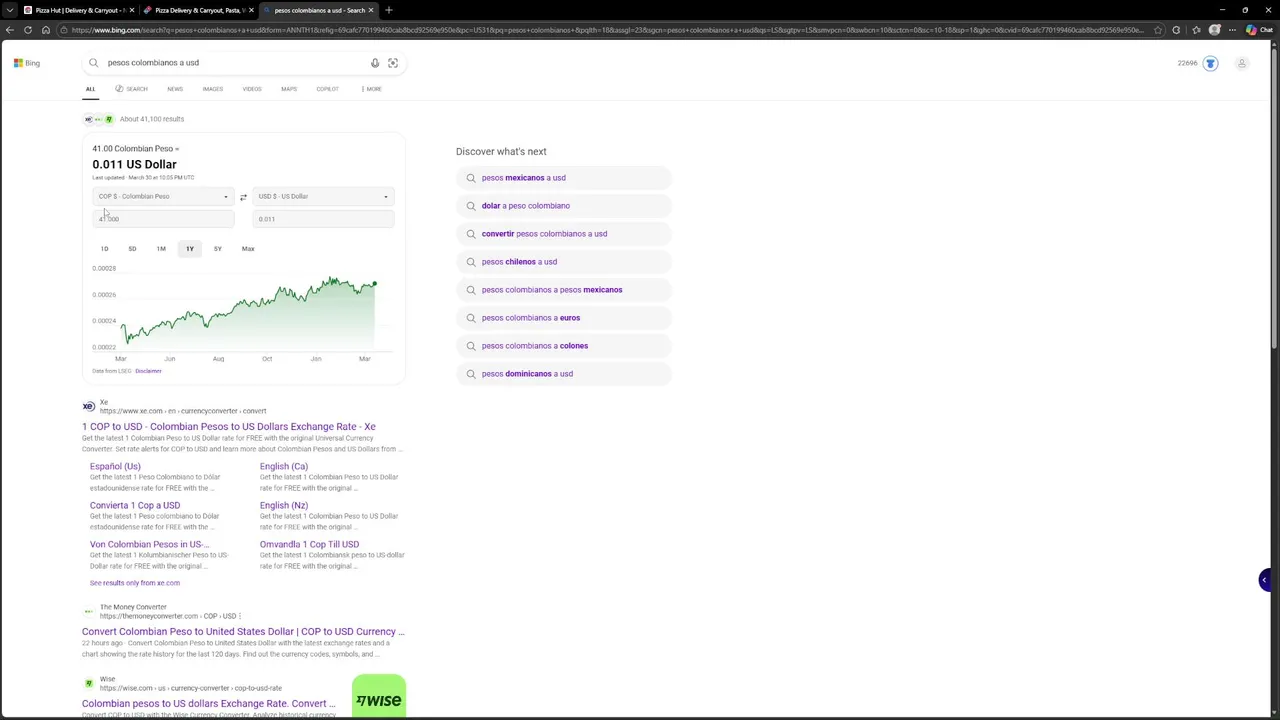Select the 1D chart range
Screen dimensions: 1280x720
click(x=104, y=249)
